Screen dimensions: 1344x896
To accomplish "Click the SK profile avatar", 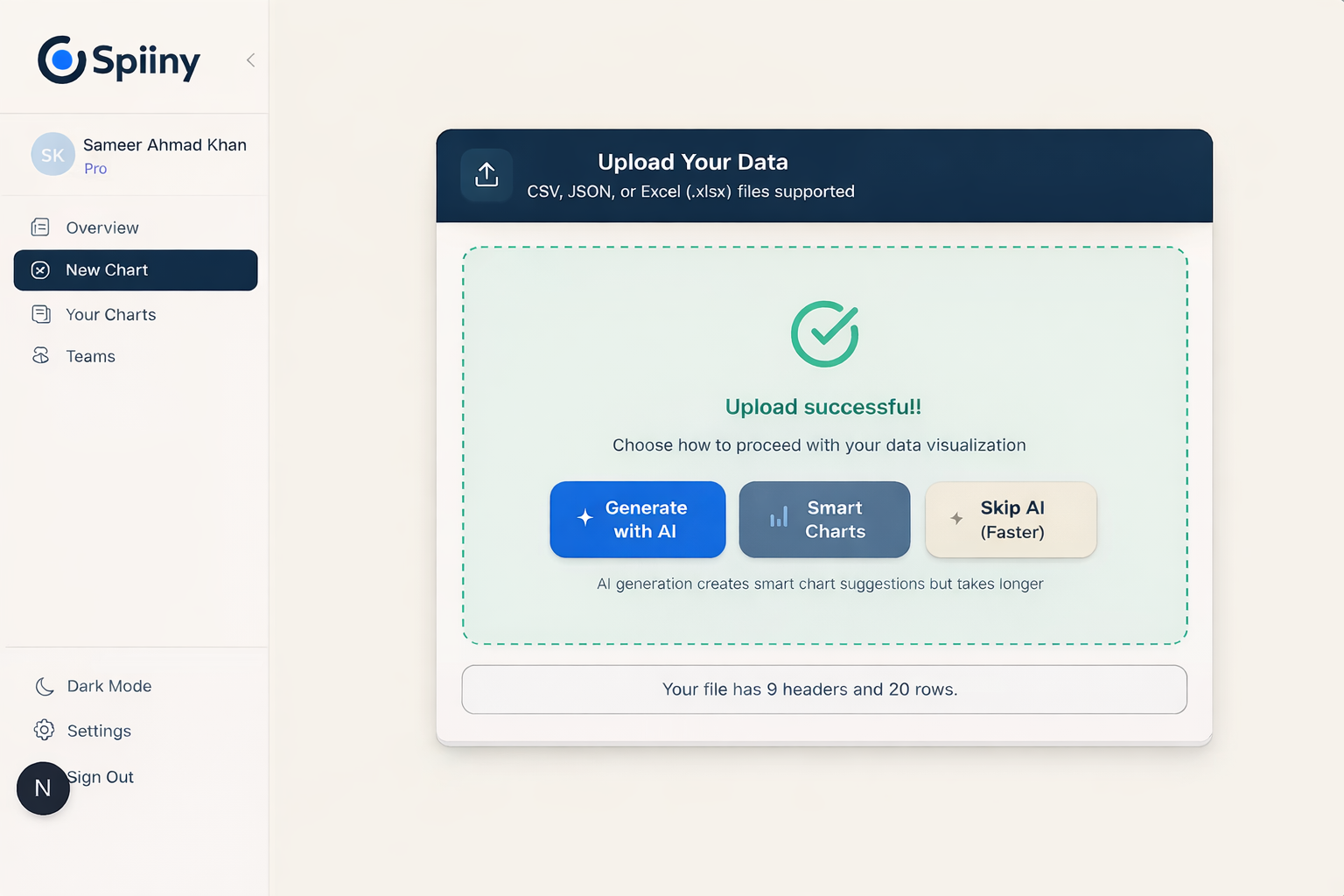I will [x=52, y=154].
